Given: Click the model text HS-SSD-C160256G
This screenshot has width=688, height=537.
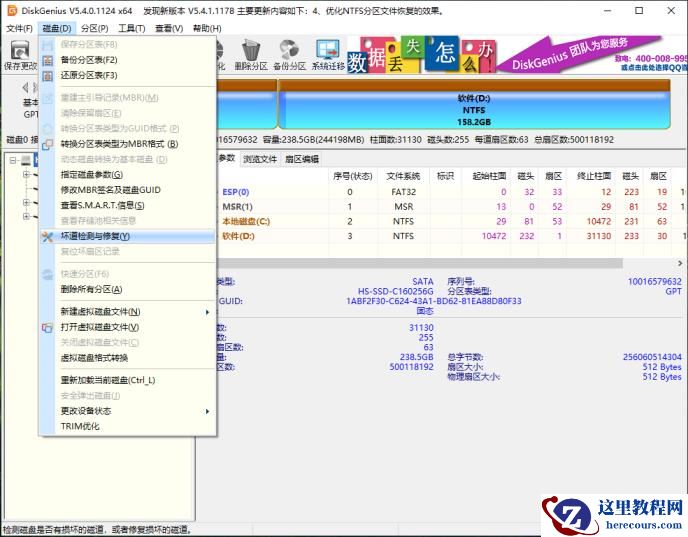Looking at the screenshot, I should click(395, 291).
